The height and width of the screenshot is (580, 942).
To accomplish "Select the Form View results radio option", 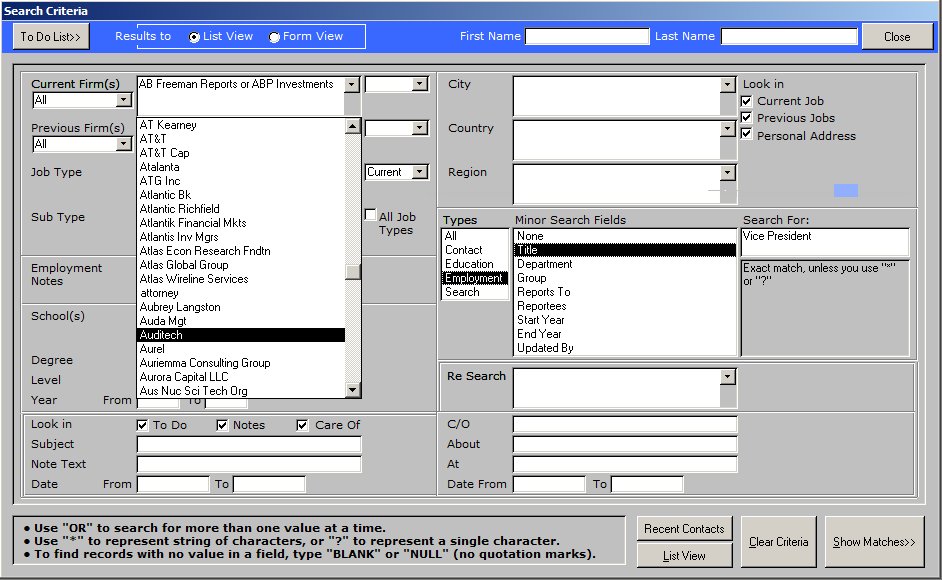I will pos(274,37).
